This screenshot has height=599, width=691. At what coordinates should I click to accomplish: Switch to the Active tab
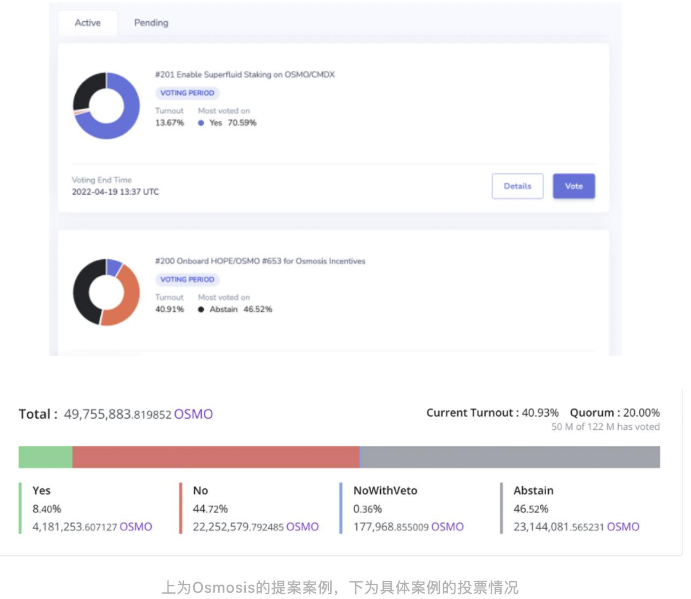point(88,23)
